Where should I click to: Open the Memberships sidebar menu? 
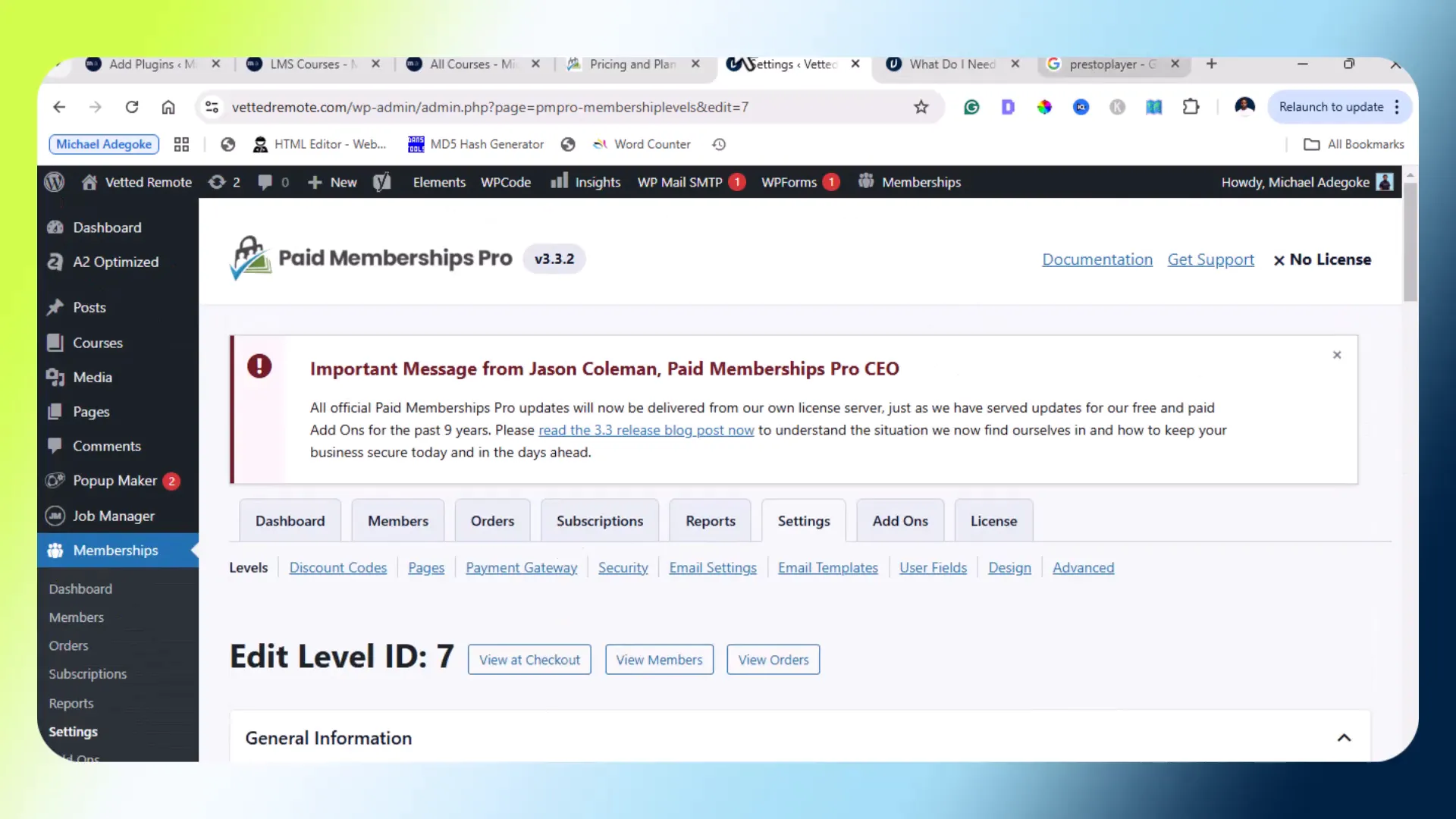click(x=118, y=551)
